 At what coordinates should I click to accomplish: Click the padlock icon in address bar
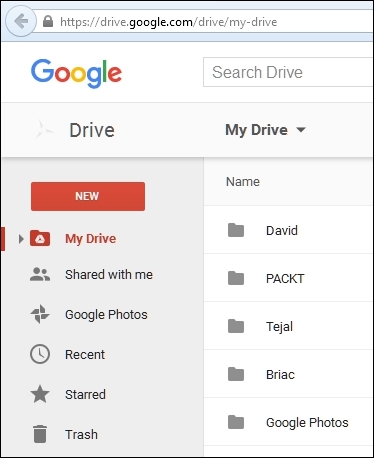click(48, 22)
